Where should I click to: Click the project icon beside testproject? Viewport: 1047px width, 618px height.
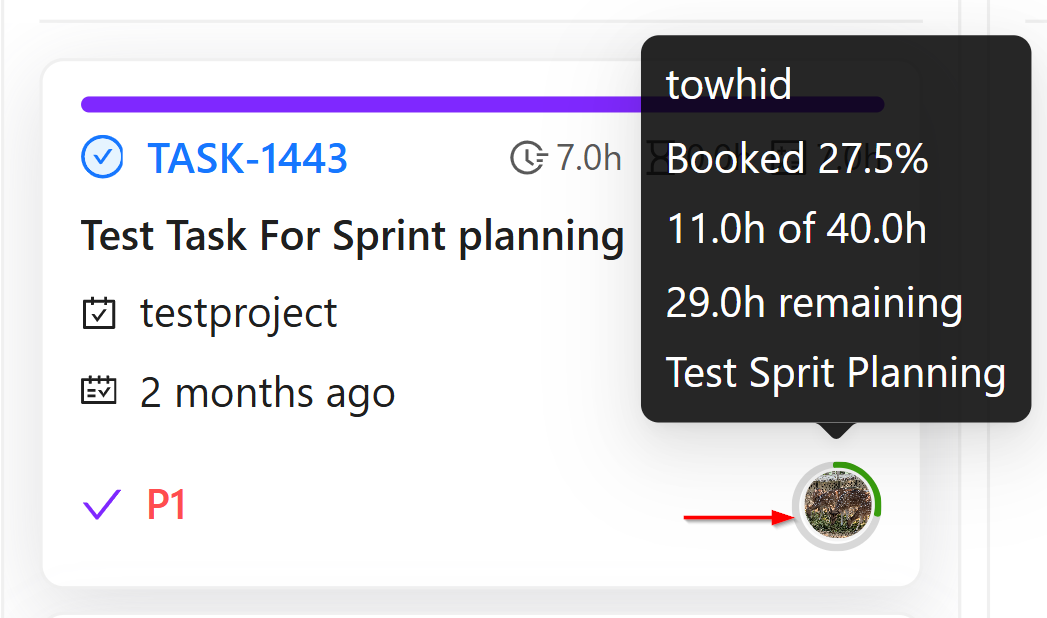99,314
